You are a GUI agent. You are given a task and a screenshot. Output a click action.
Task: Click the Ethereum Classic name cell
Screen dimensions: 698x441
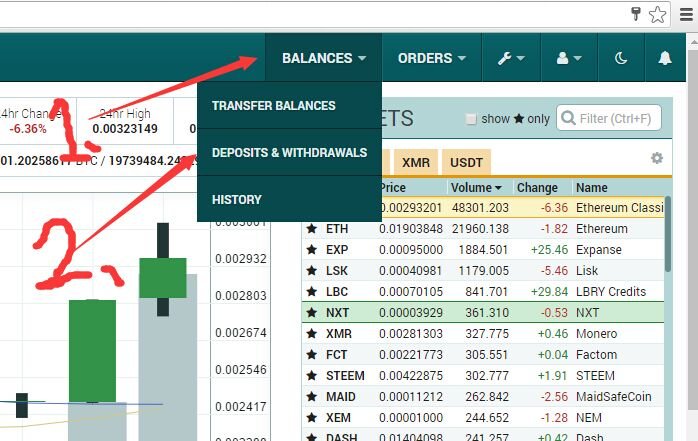pyautogui.click(x=619, y=208)
